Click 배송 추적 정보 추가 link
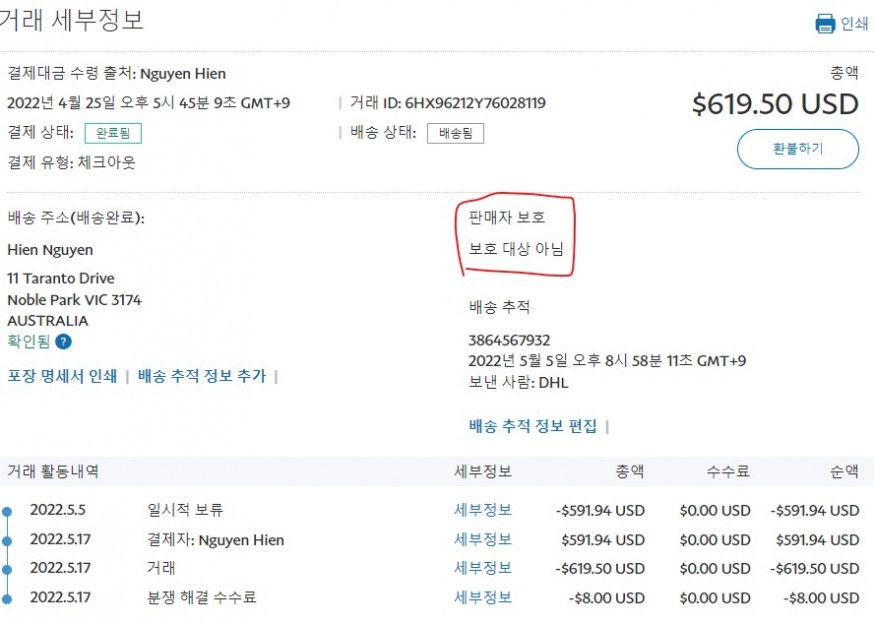Image resolution: width=875 pixels, height=624 pixels. [x=202, y=376]
